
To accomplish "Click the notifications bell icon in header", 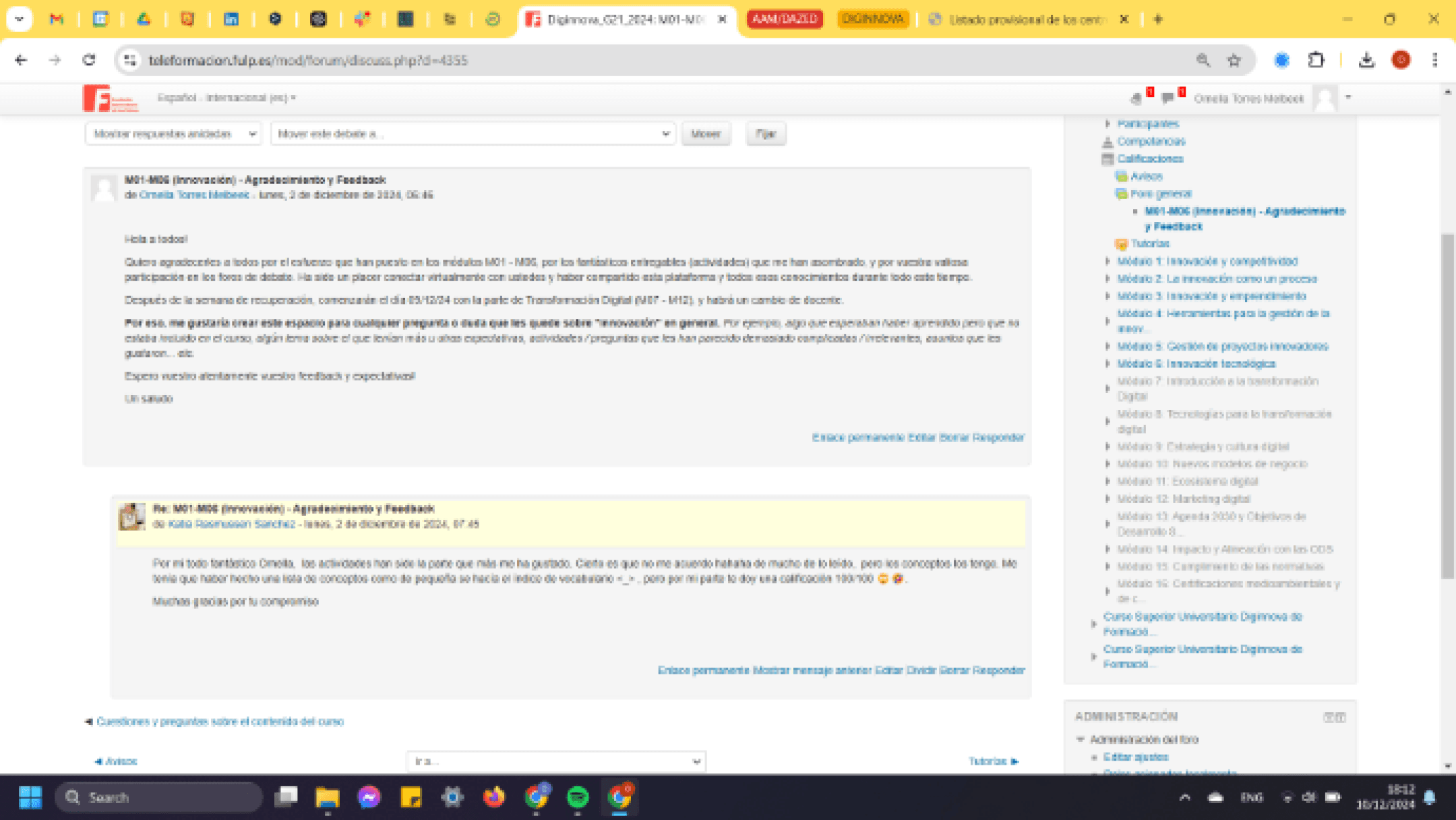I will (x=1136, y=98).
